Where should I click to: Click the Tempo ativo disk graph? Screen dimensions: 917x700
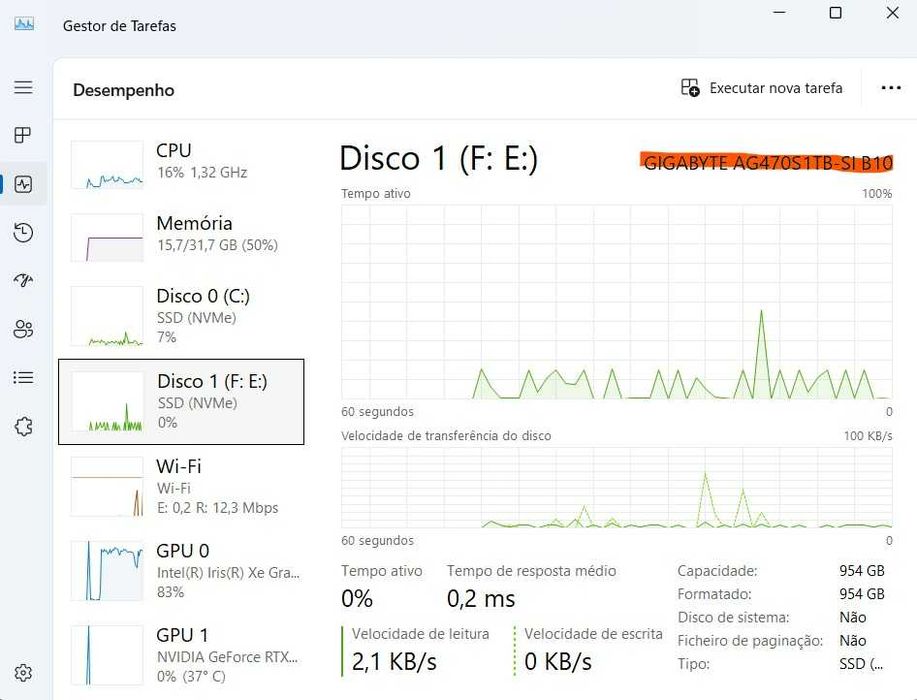point(617,302)
